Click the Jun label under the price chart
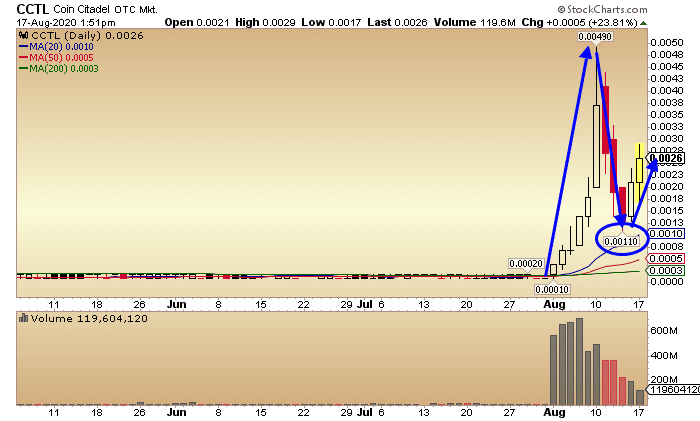700x421 pixels. pyautogui.click(x=176, y=304)
